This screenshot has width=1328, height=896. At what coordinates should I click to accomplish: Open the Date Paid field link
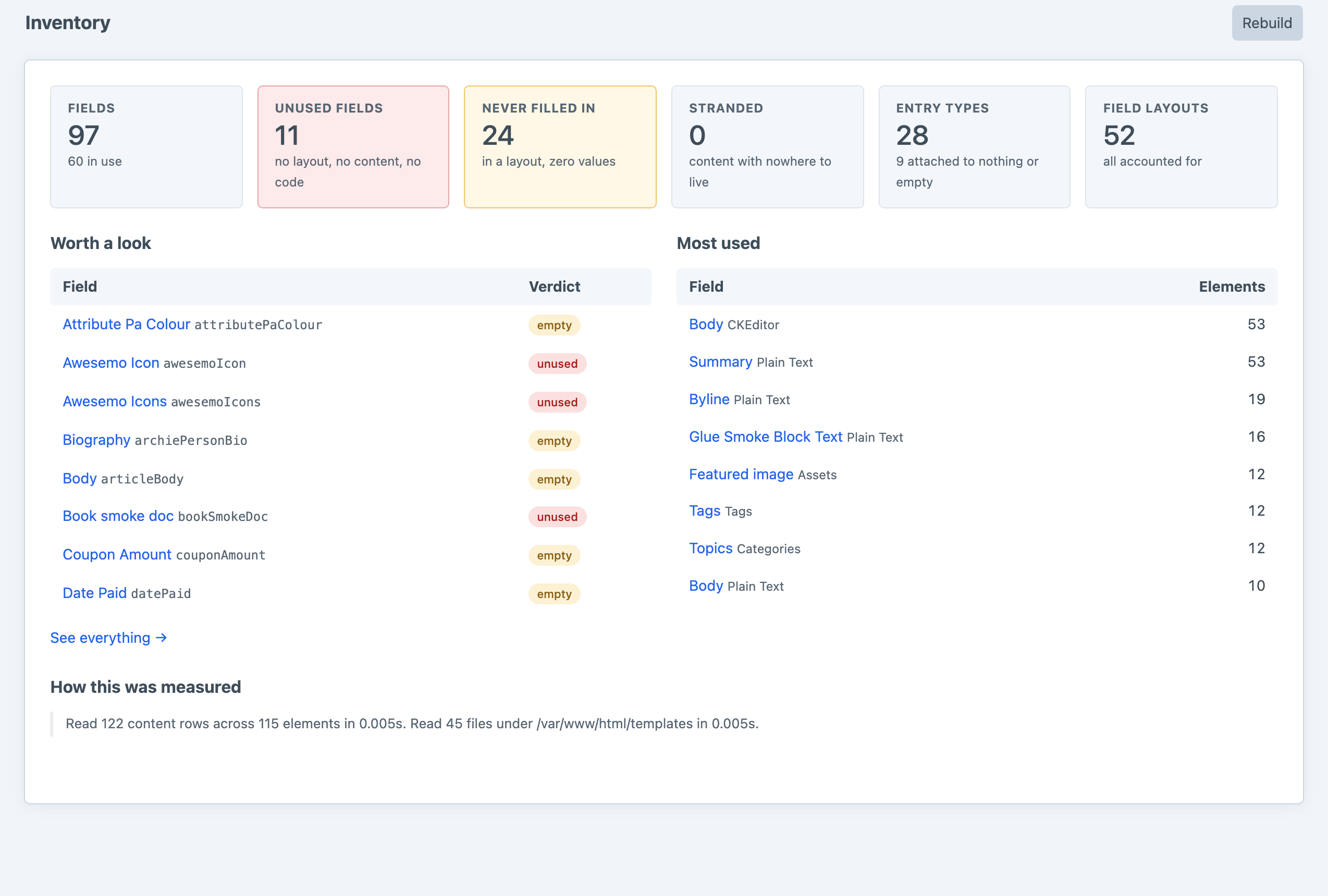click(x=95, y=593)
